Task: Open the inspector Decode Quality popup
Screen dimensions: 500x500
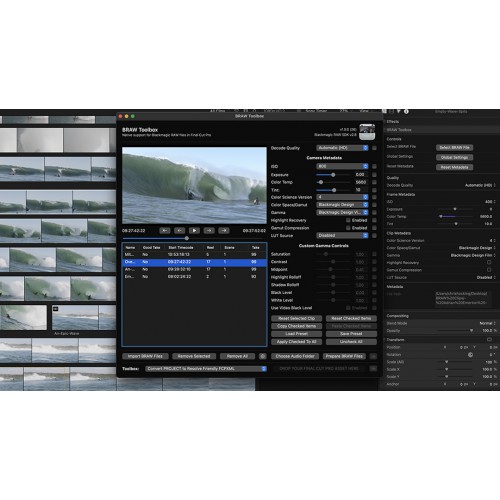Action: tap(480, 185)
